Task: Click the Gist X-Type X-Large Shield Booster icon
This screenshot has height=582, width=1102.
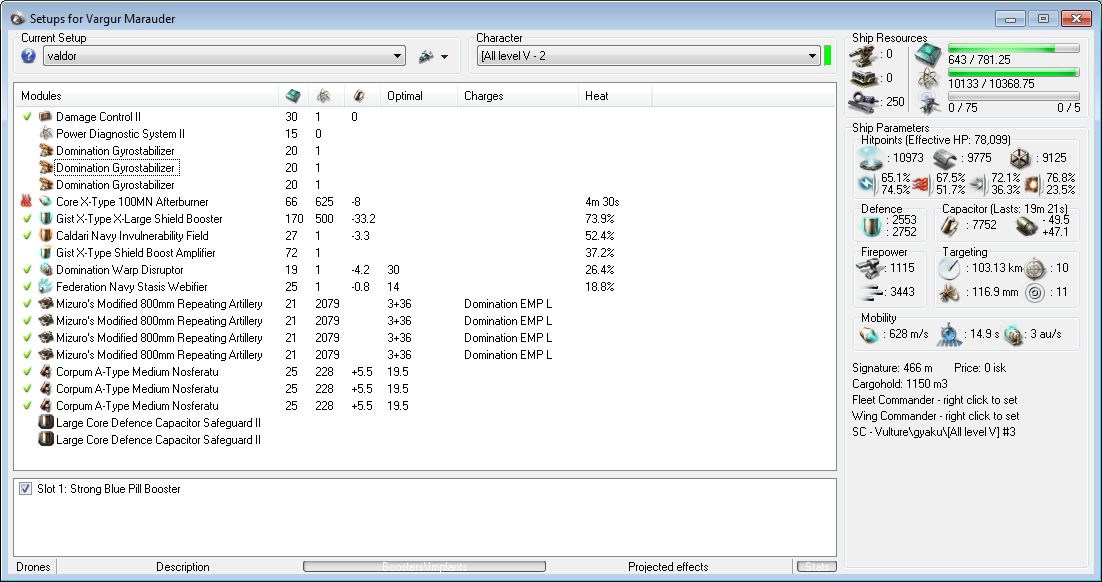Action: pos(46,219)
